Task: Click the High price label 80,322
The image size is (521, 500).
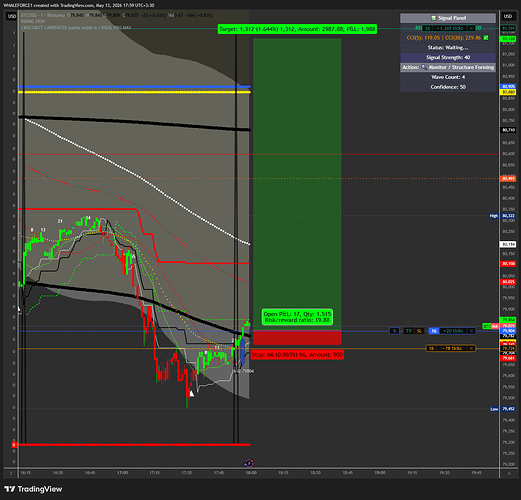Action: click(x=508, y=216)
